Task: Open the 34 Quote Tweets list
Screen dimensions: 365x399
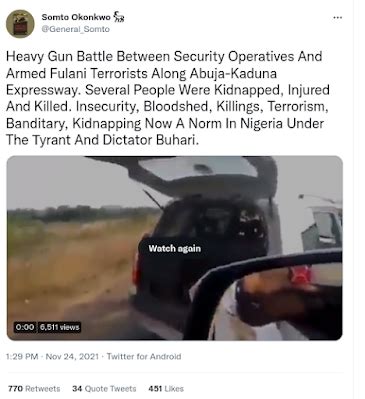Action: pyautogui.click(x=104, y=389)
